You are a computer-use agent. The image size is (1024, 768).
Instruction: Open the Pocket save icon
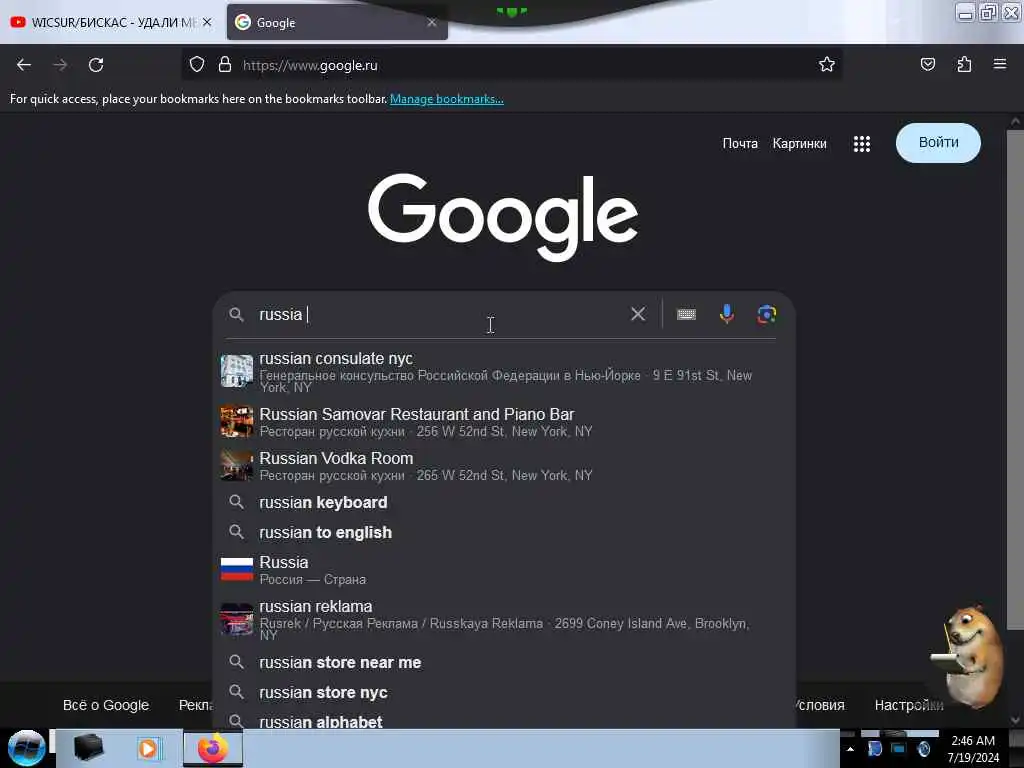tap(927, 64)
